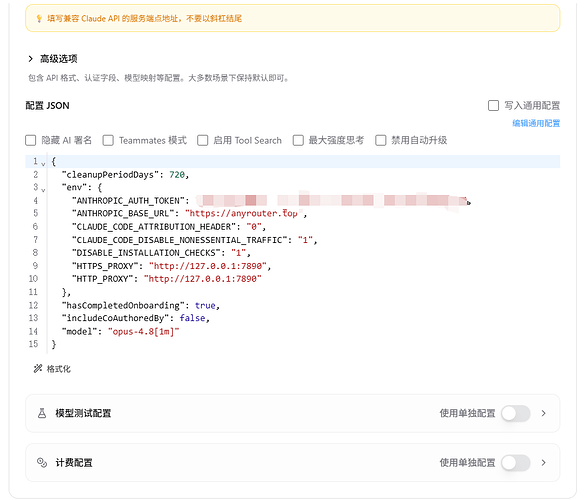Click the HTTP_PROXY line in the editor

pos(166,279)
